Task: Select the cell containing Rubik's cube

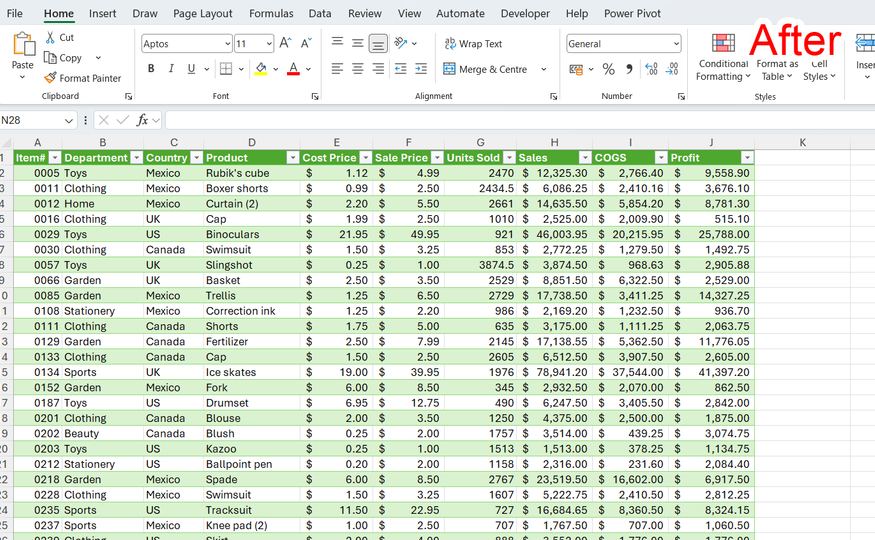Action: (x=252, y=173)
